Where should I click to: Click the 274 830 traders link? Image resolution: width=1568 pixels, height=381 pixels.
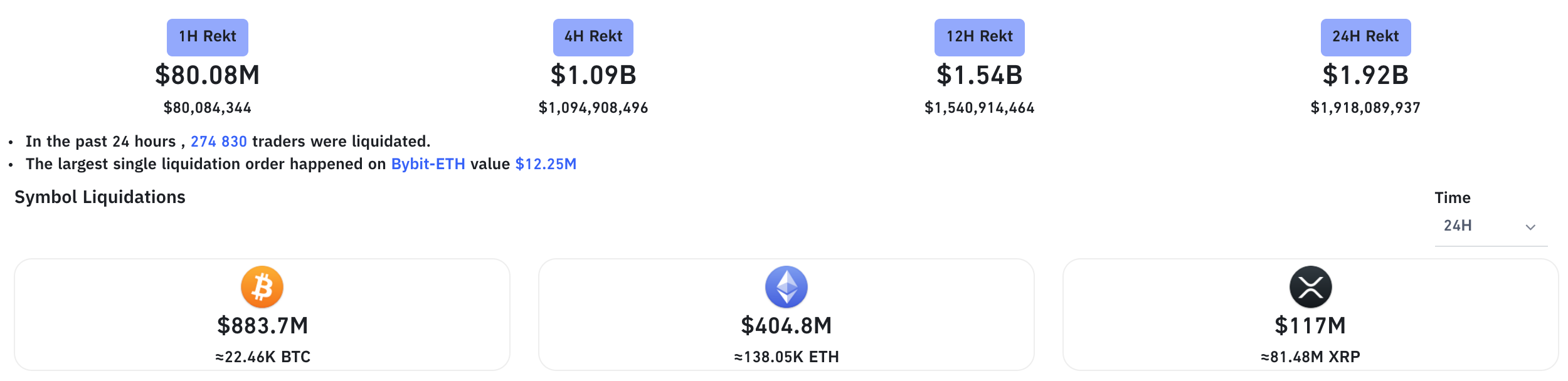[x=219, y=142]
